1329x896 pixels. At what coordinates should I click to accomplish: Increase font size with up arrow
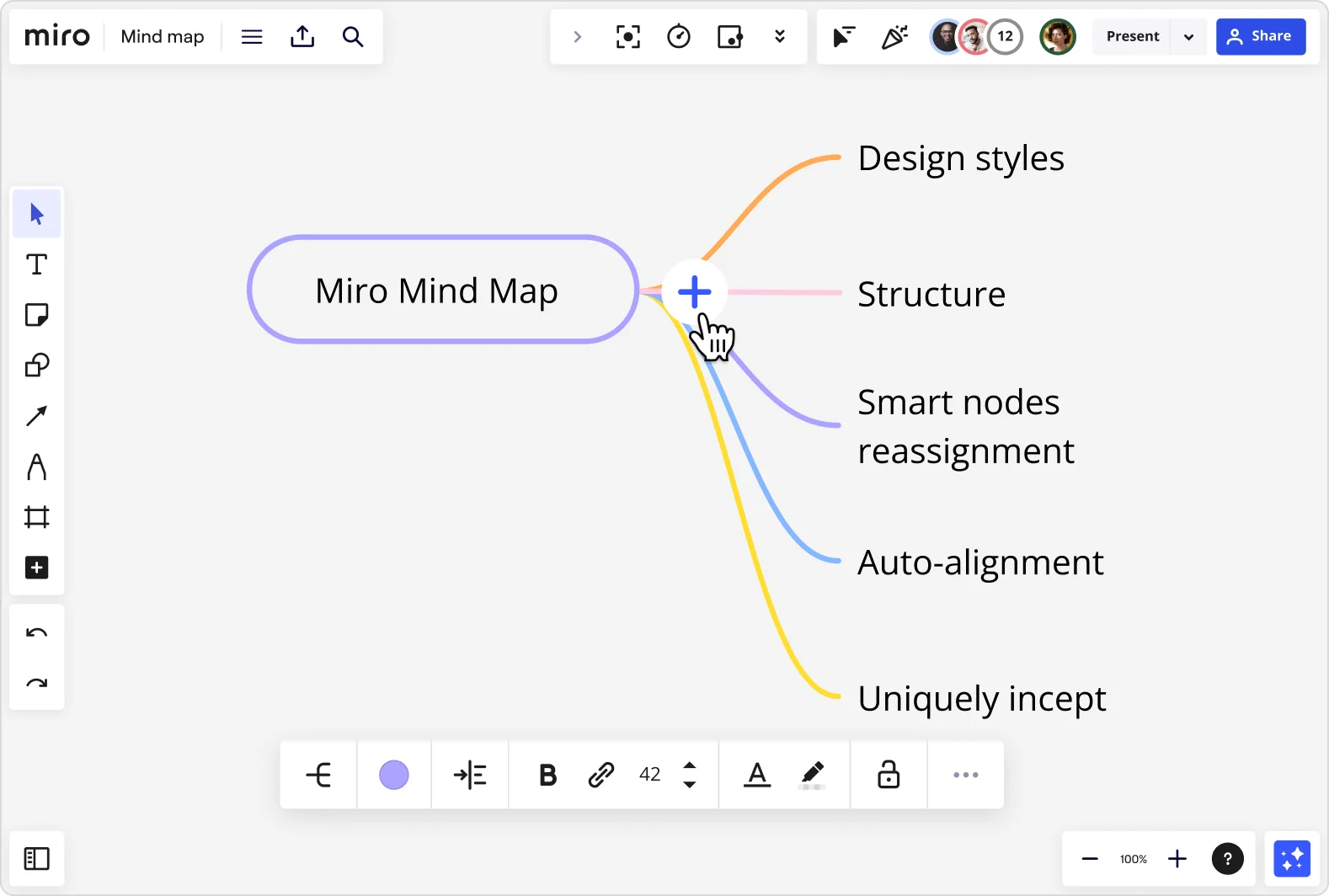point(690,765)
